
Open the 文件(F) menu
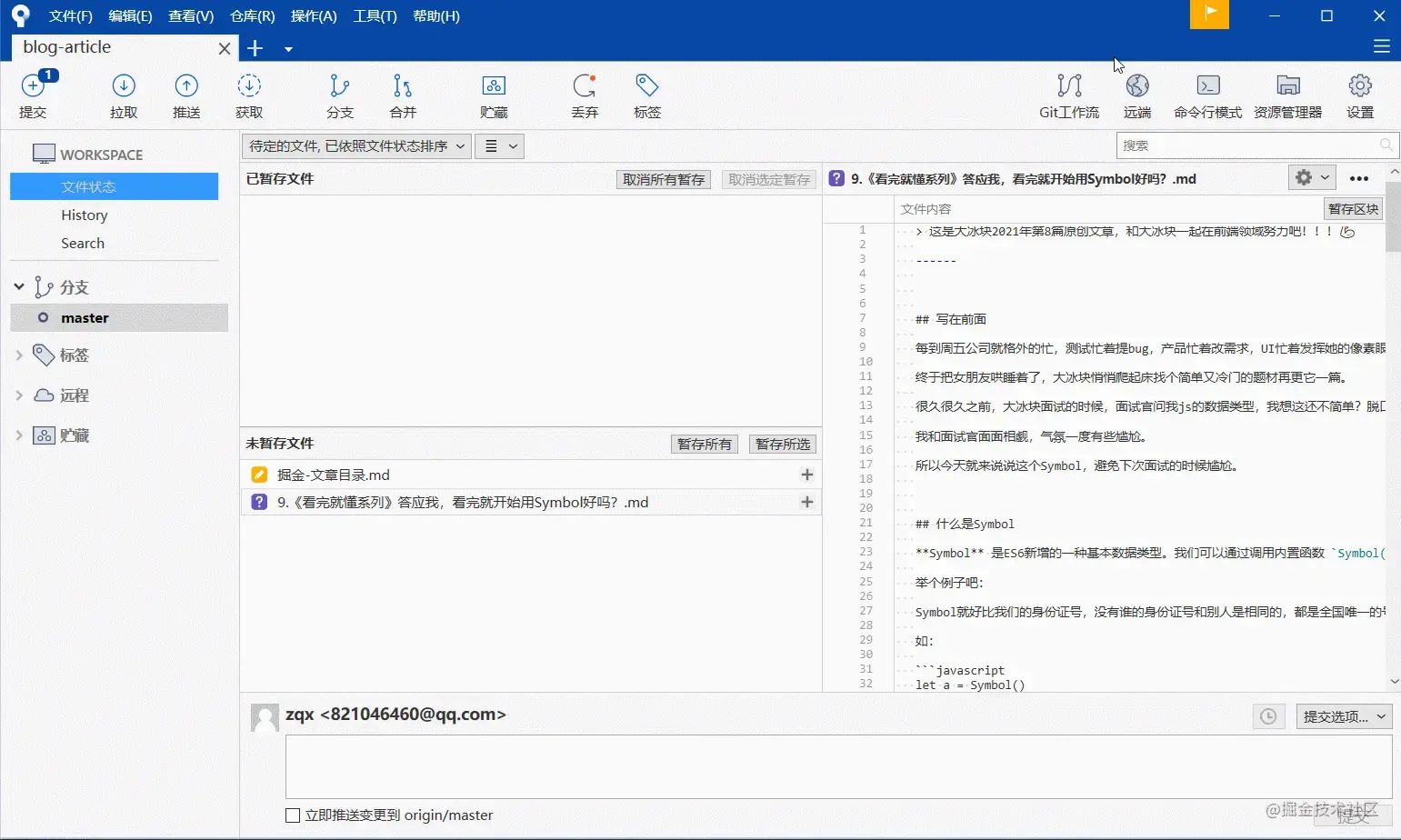point(71,16)
